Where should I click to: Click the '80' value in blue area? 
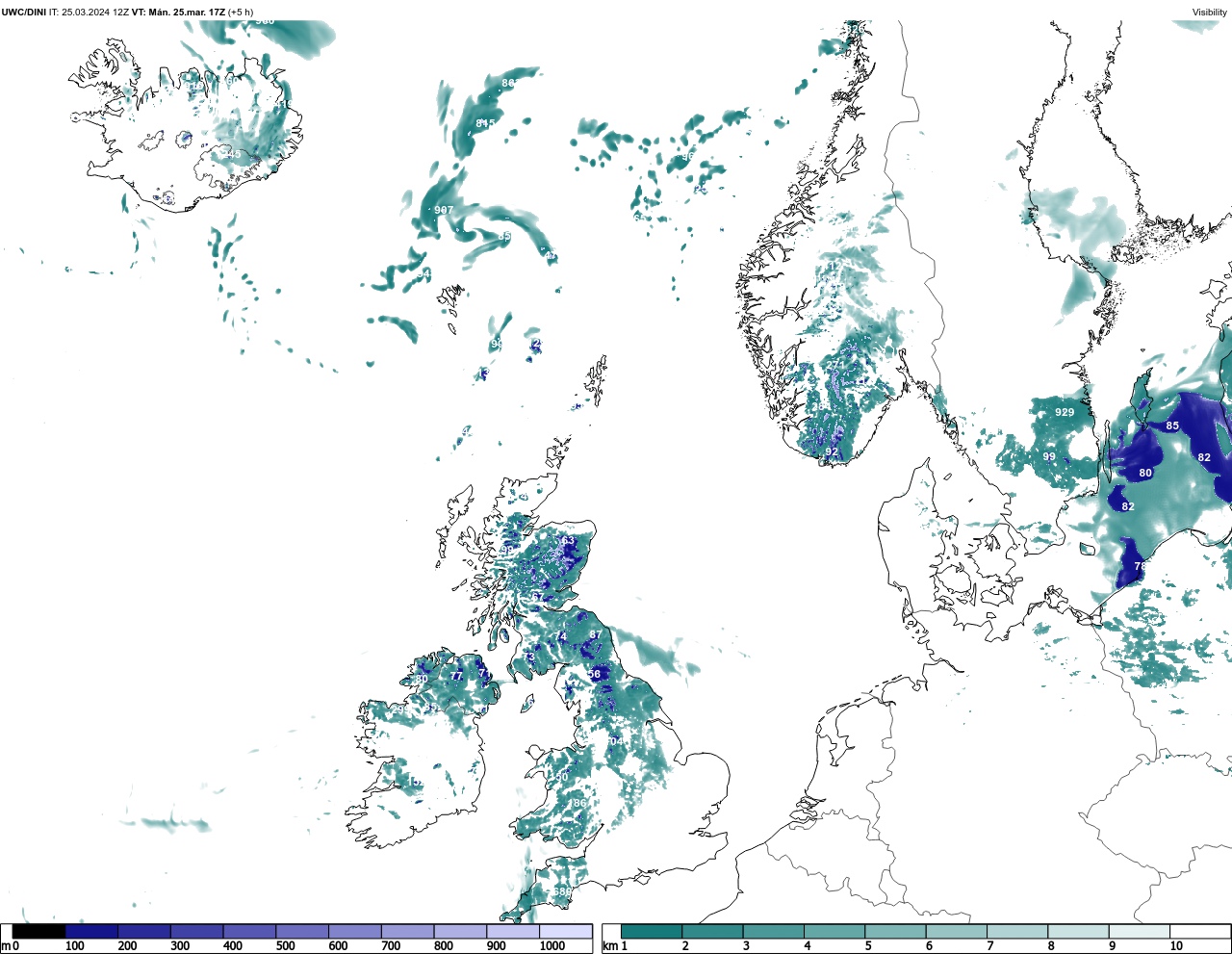tap(1145, 473)
